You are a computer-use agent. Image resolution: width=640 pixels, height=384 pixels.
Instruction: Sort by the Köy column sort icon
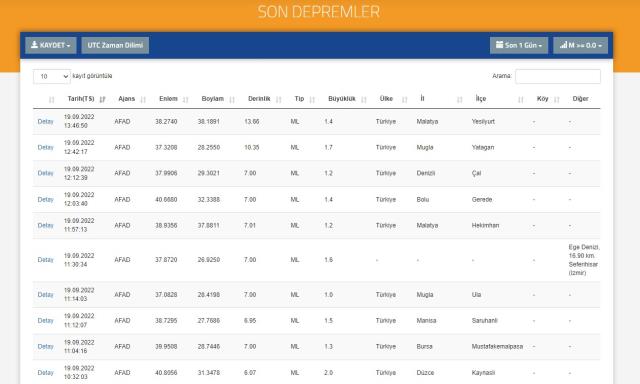(556, 99)
